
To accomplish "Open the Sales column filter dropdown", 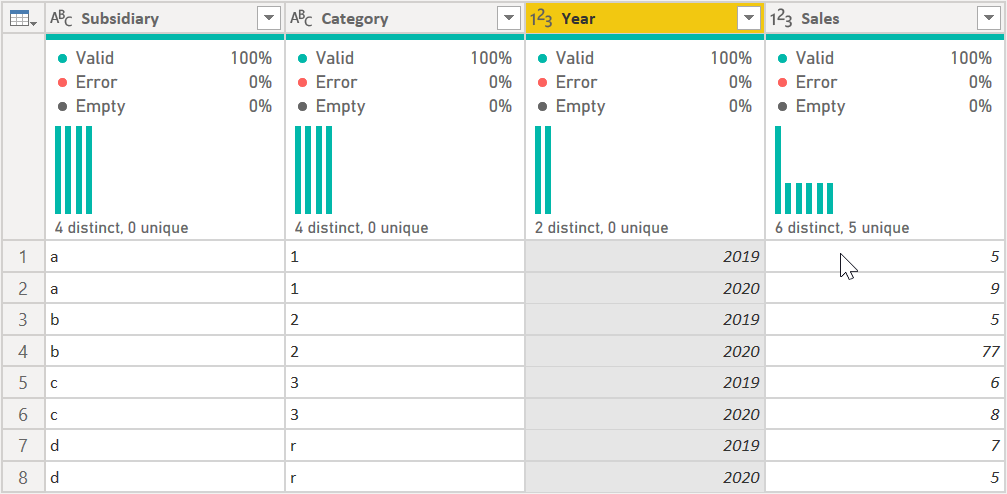I will tap(988, 19).
